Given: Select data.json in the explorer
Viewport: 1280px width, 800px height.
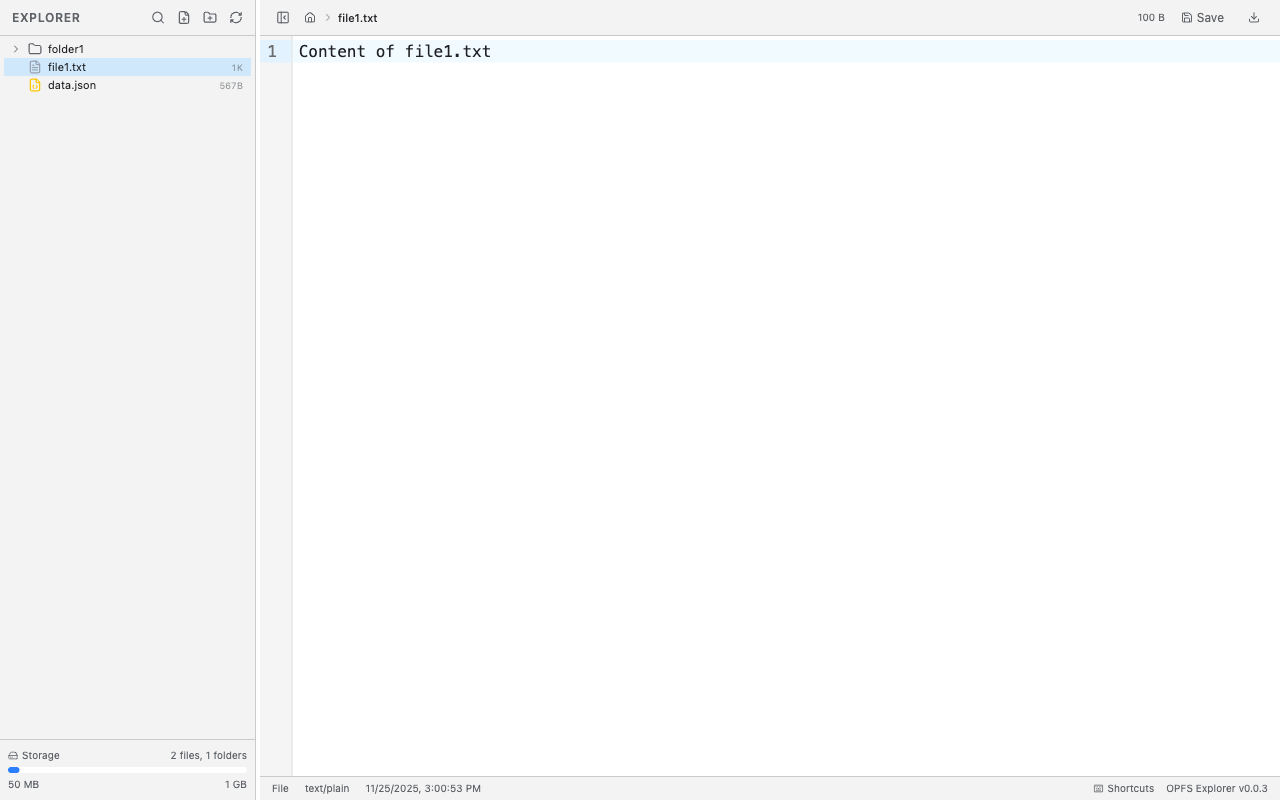Looking at the screenshot, I should [x=71, y=85].
